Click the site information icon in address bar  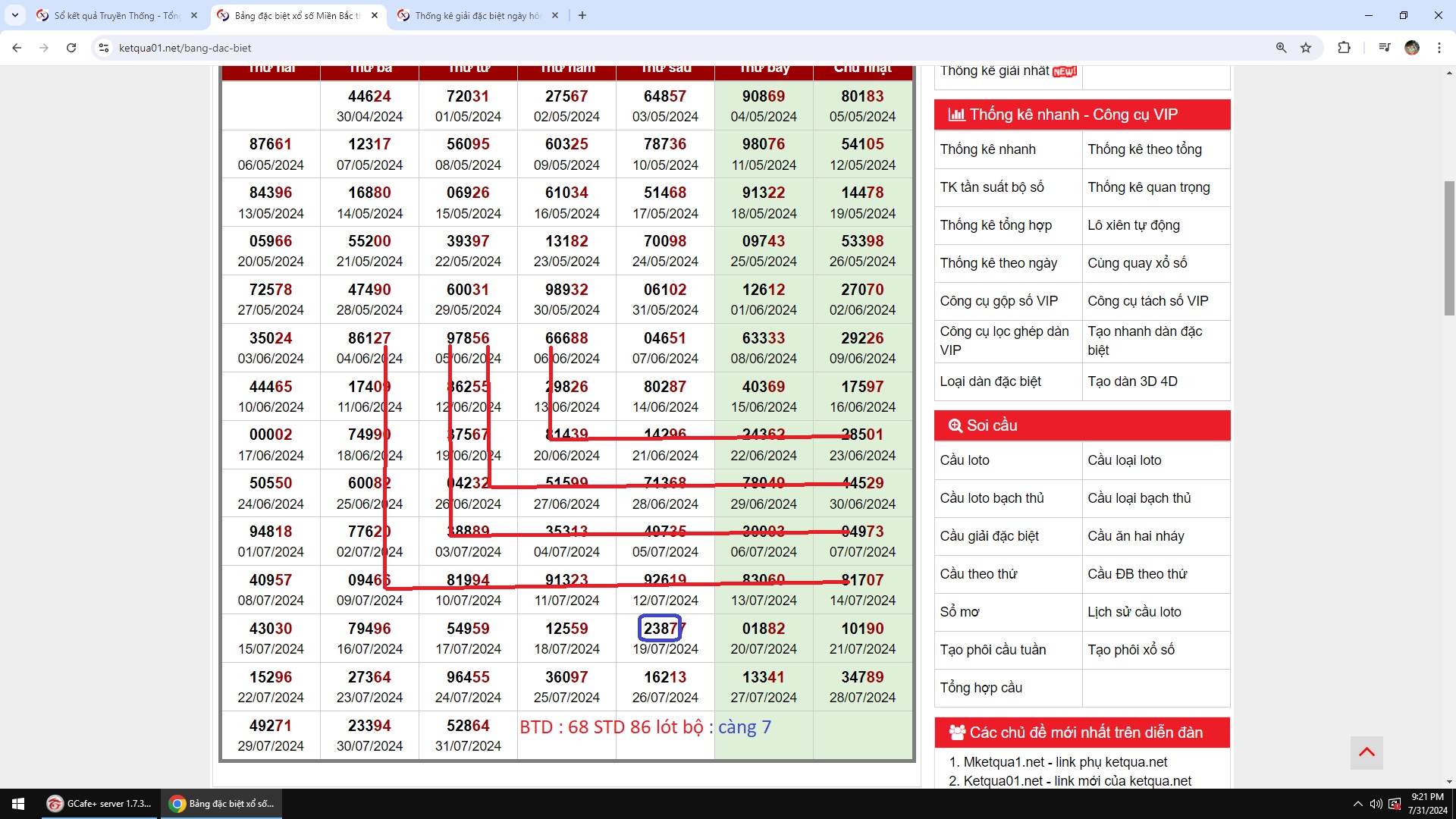pyautogui.click(x=104, y=48)
